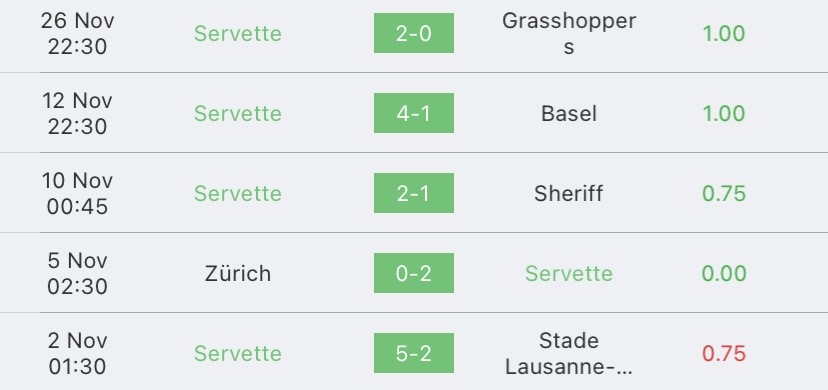The width and height of the screenshot is (828, 390).
Task: Click Servette as away team against Zürich
Action: [x=569, y=273]
